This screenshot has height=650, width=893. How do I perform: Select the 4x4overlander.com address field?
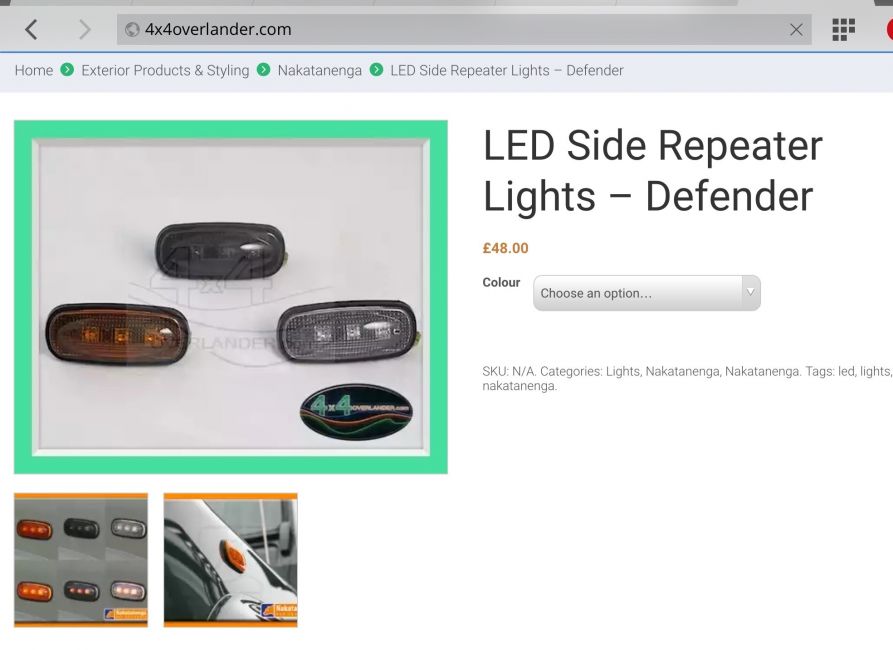(x=464, y=30)
